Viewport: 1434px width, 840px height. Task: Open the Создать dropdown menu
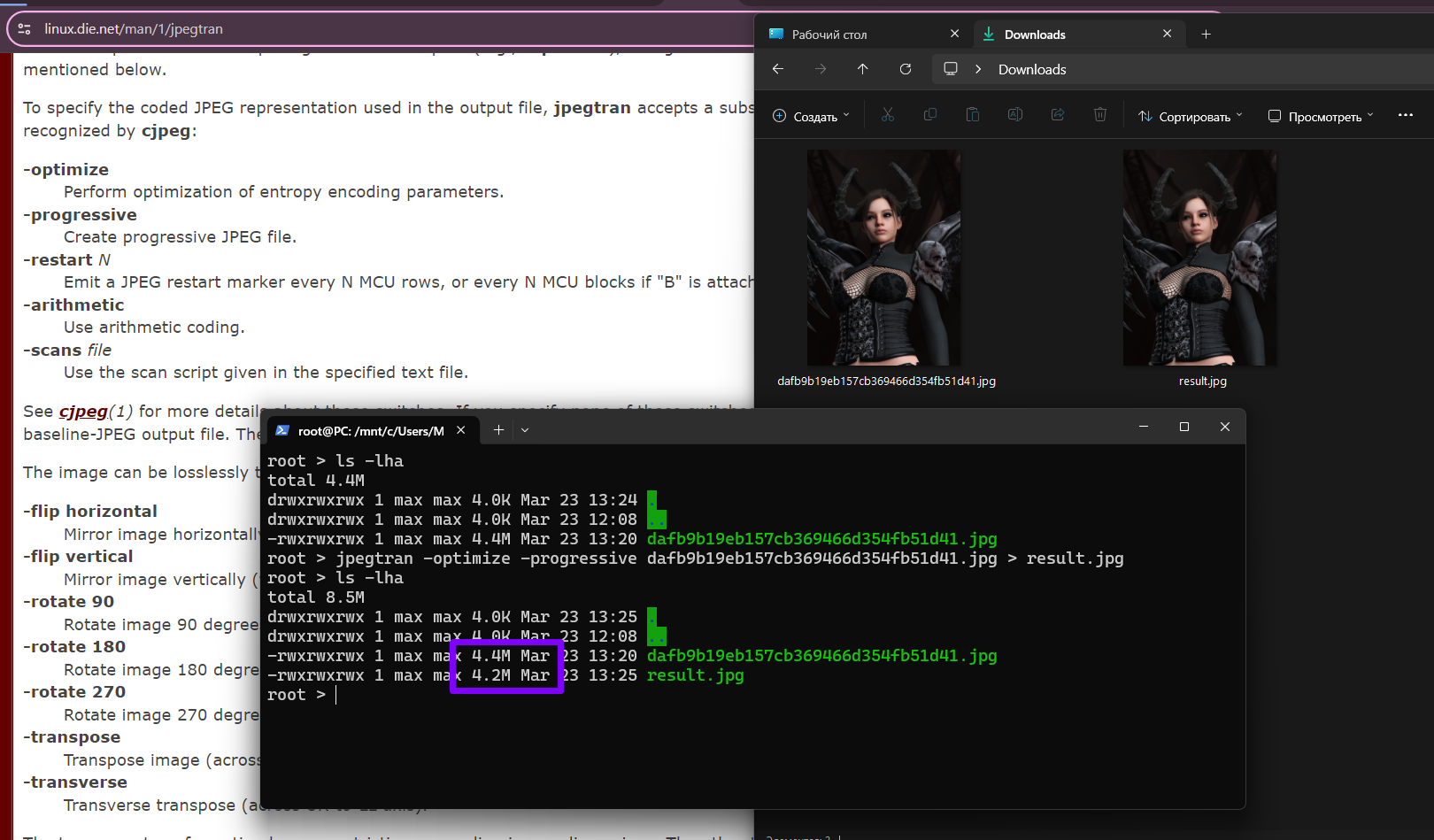point(811,116)
